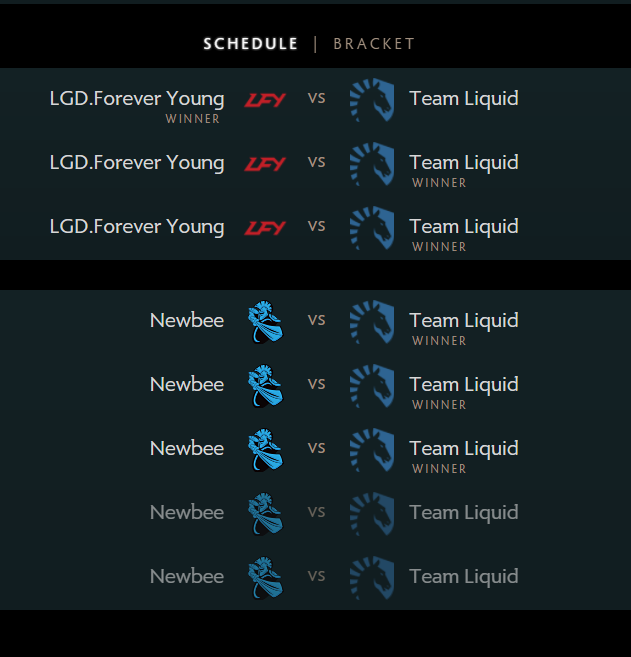The height and width of the screenshot is (657, 631).
Task: Click dimmed Team Liquid logo in last match
Action: [x=372, y=578]
